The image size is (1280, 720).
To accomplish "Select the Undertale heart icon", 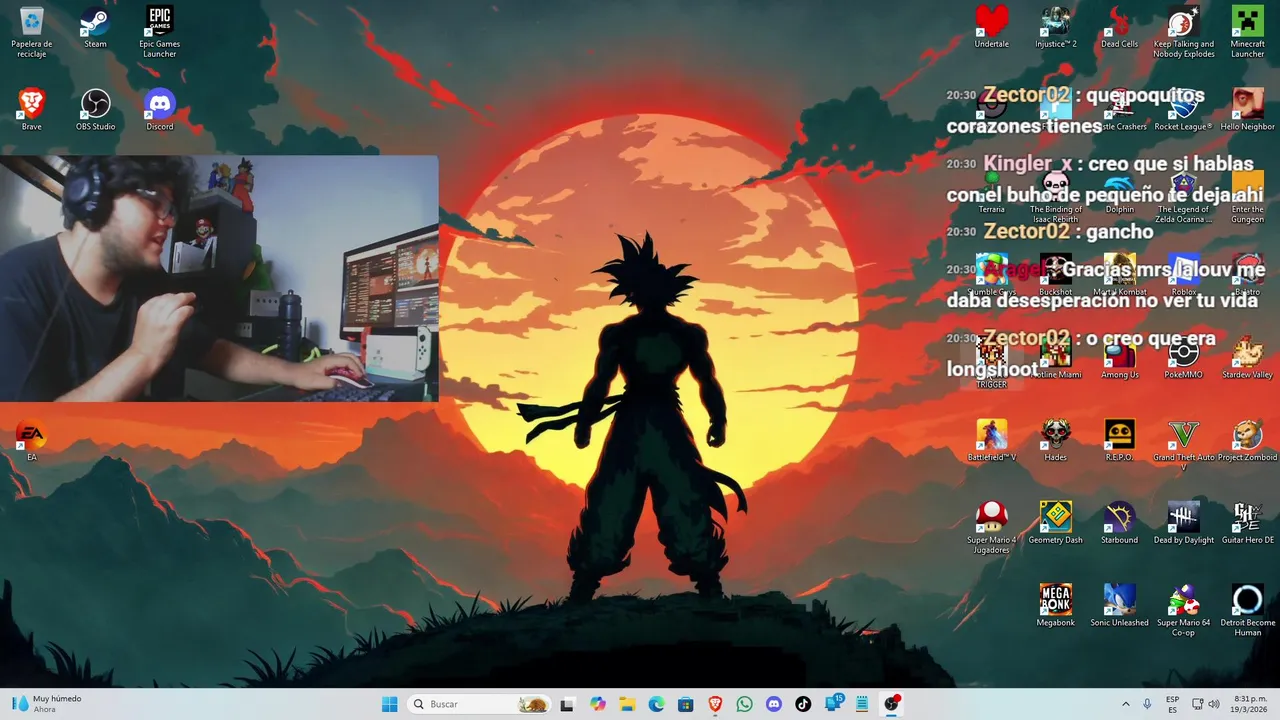I will click(991, 27).
